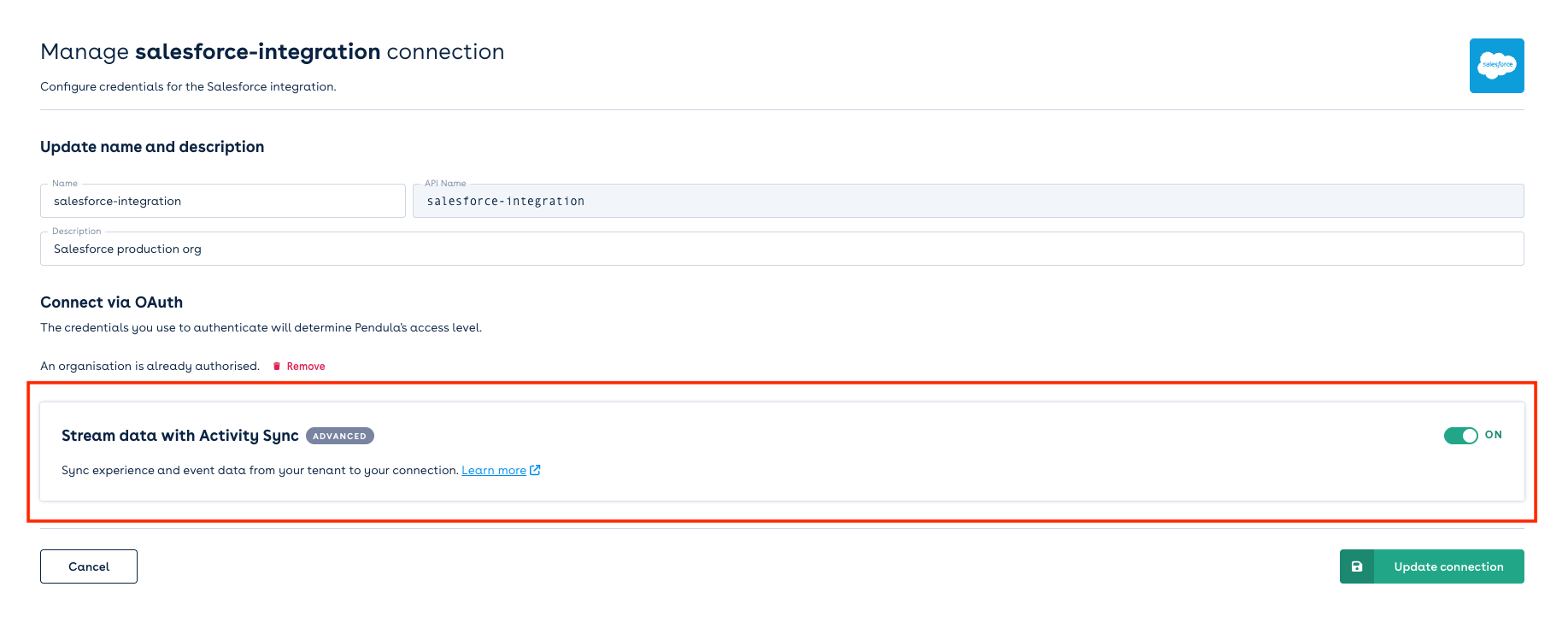Viewport: 1568px width, 622px height.
Task: Click the API Name field
Action: pos(967,202)
